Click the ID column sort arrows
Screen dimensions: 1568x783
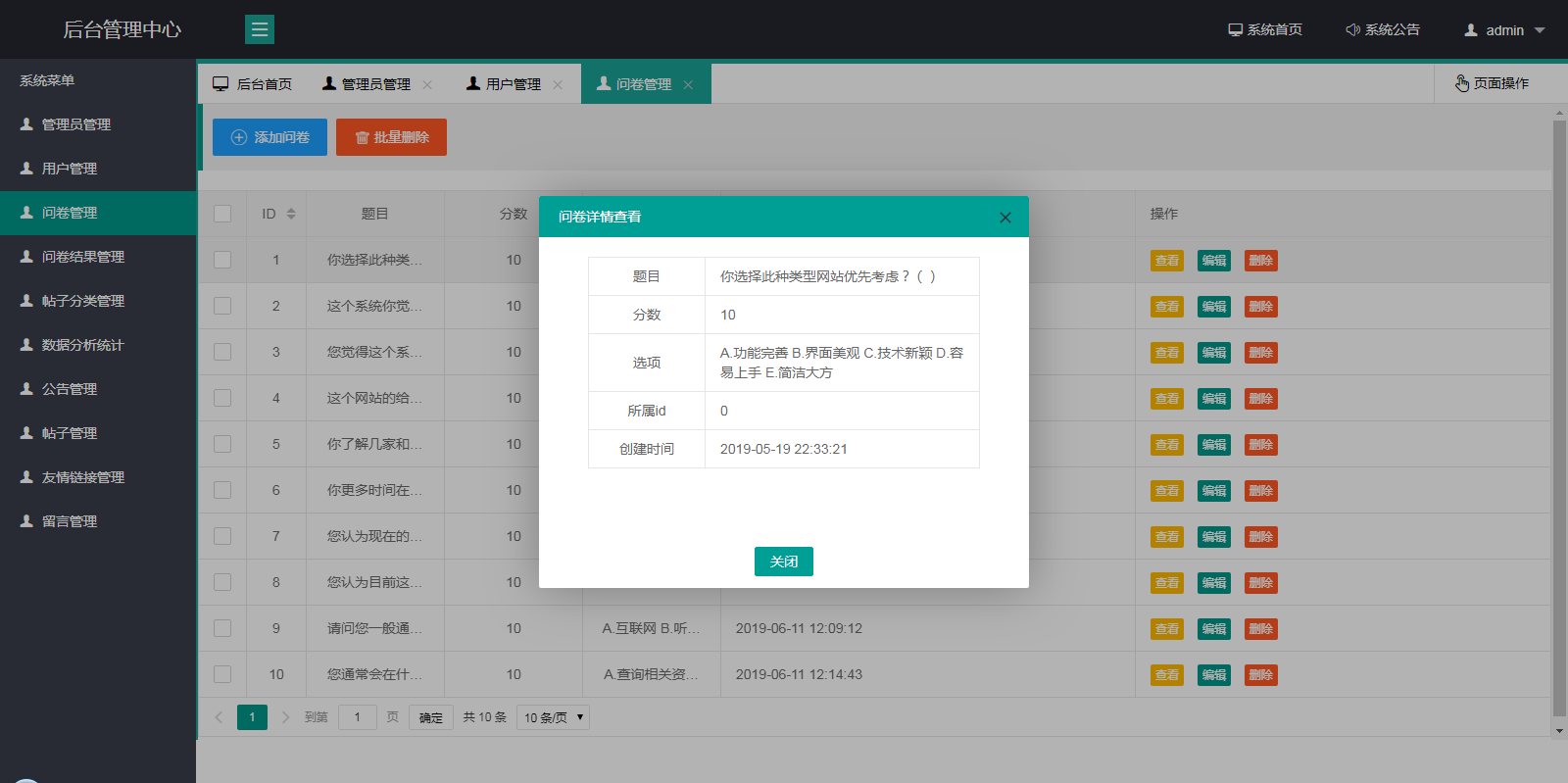[291, 214]
